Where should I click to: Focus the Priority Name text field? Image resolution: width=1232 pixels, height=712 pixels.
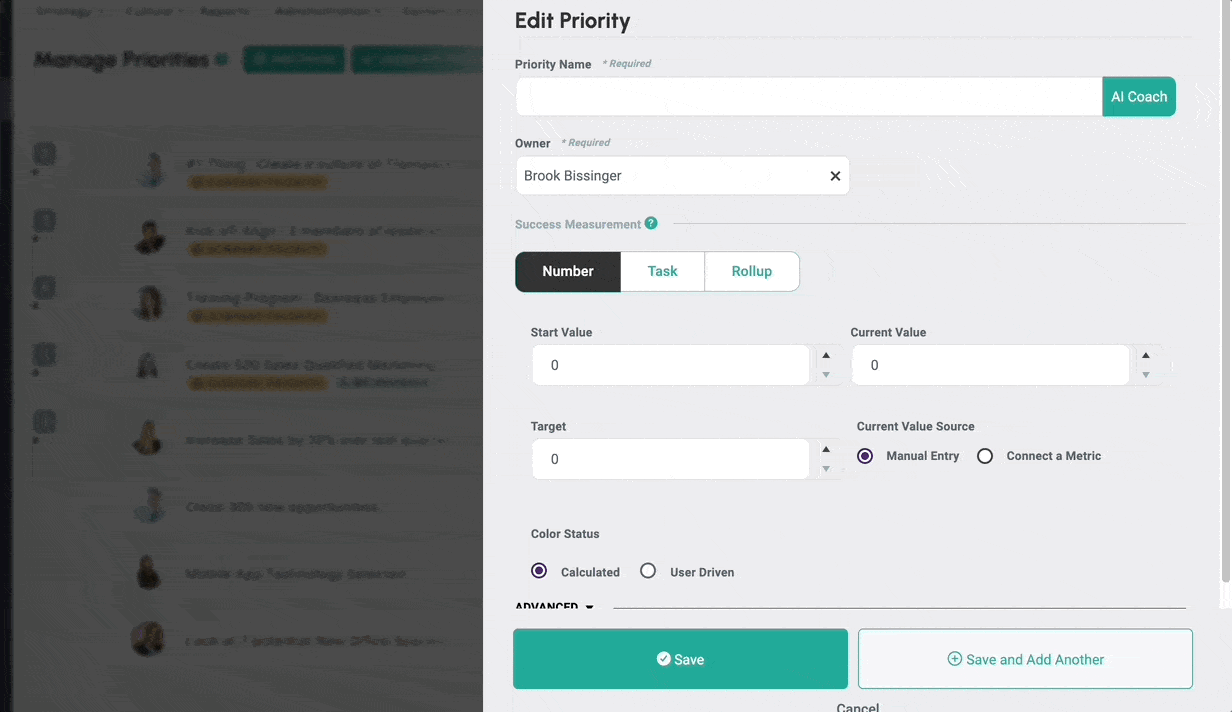(x=808, y=97)
